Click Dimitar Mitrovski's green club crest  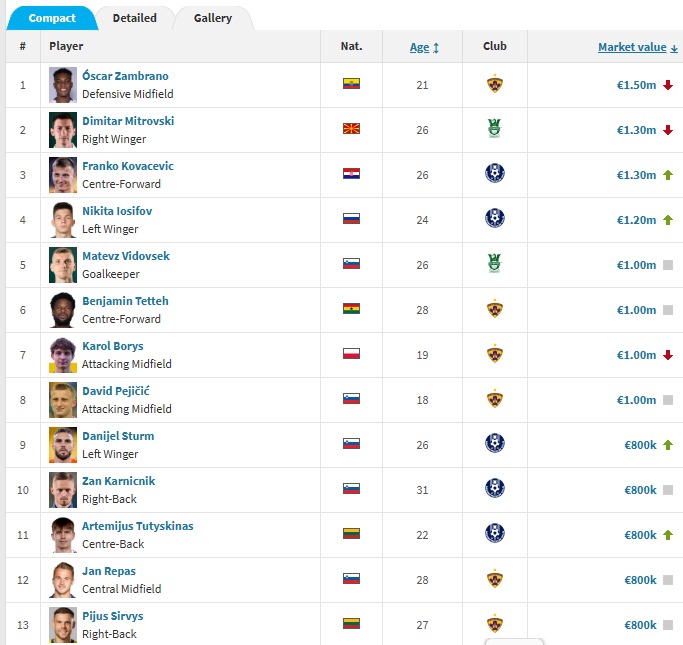[494, 130]
